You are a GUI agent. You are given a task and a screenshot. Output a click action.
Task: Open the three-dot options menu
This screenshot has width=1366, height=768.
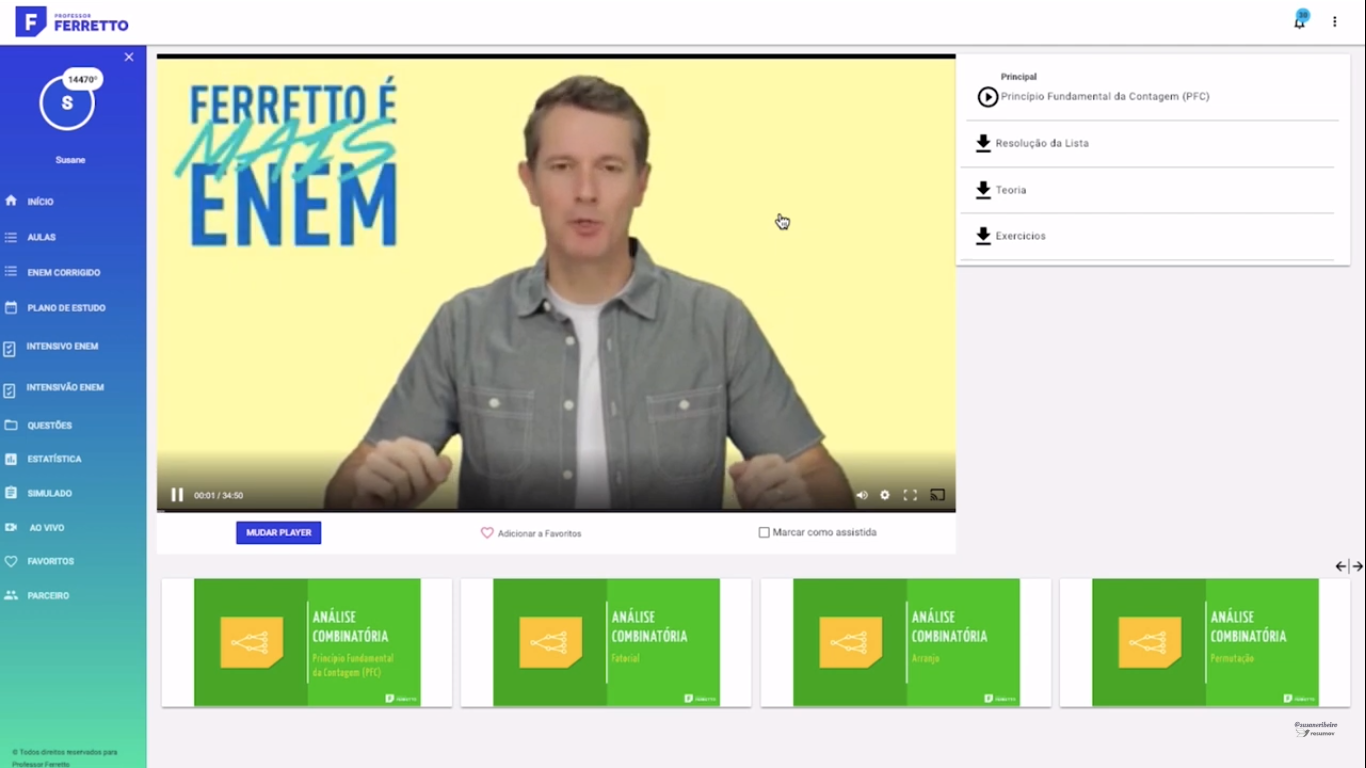point(1334,22)
